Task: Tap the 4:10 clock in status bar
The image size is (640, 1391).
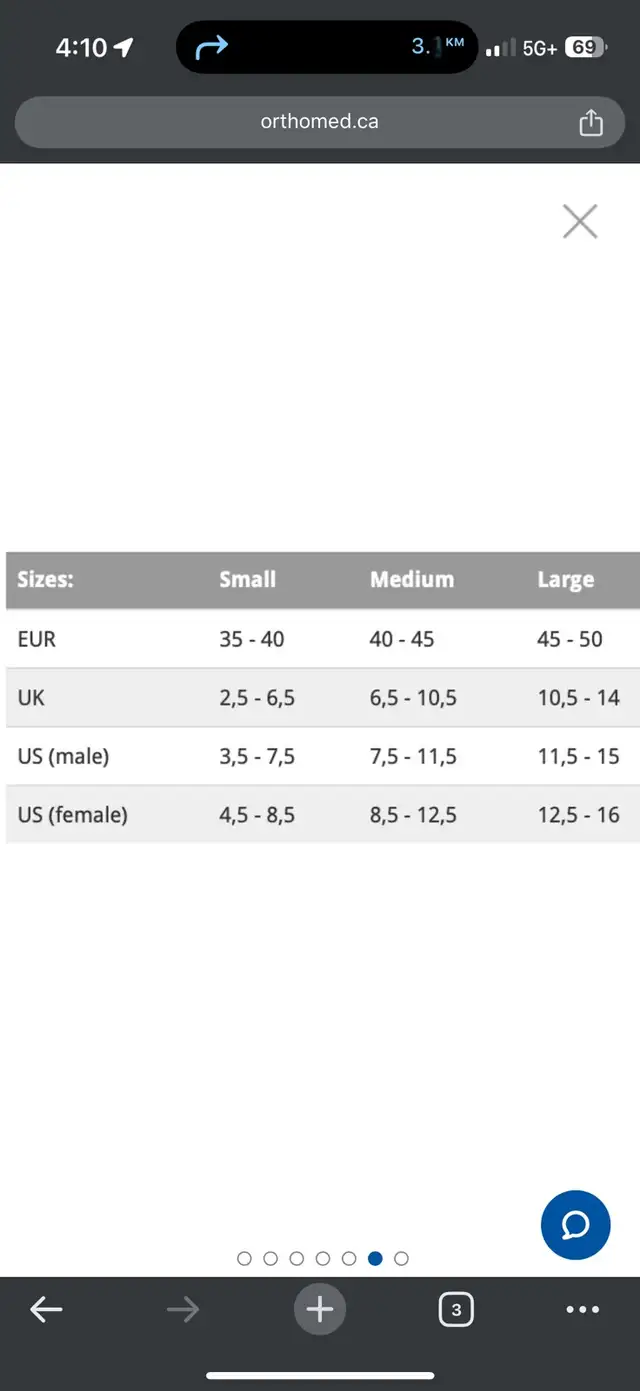Action: (x=82, y=47)
